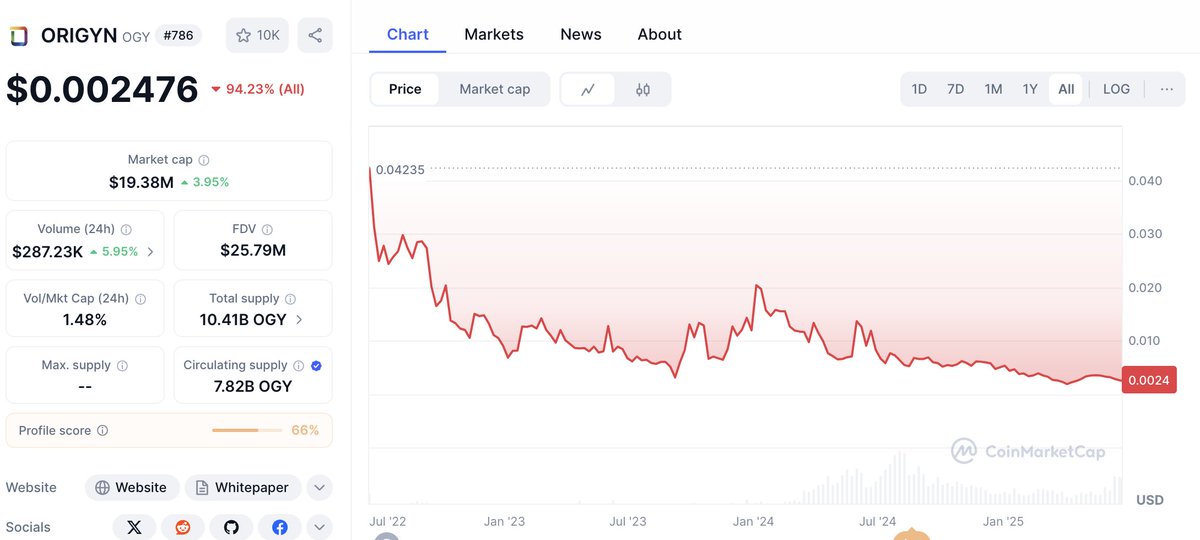Image resolution: width=1200 pixels, height=540 pixels.
Task: Click the $0.002476 price value
Action: pyautogui.click(x=103, y=89)
